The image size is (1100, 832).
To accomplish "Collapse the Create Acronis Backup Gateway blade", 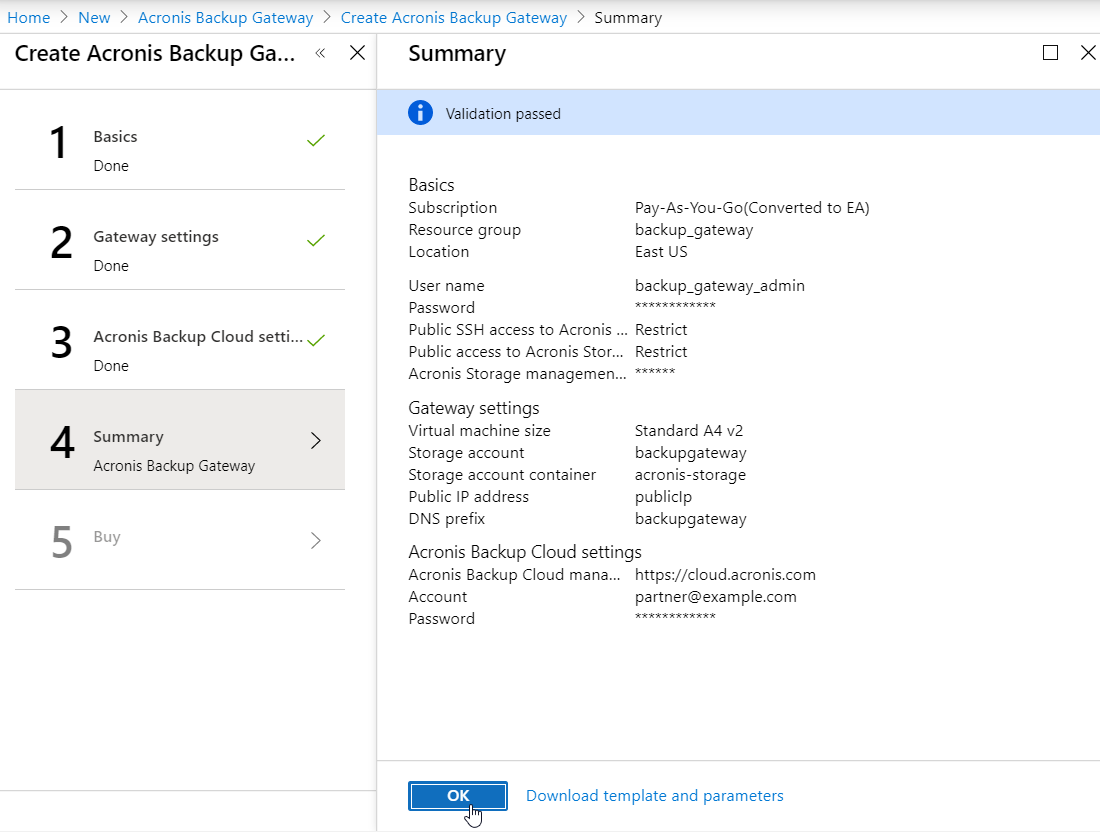I will click(x=321, y=53).
